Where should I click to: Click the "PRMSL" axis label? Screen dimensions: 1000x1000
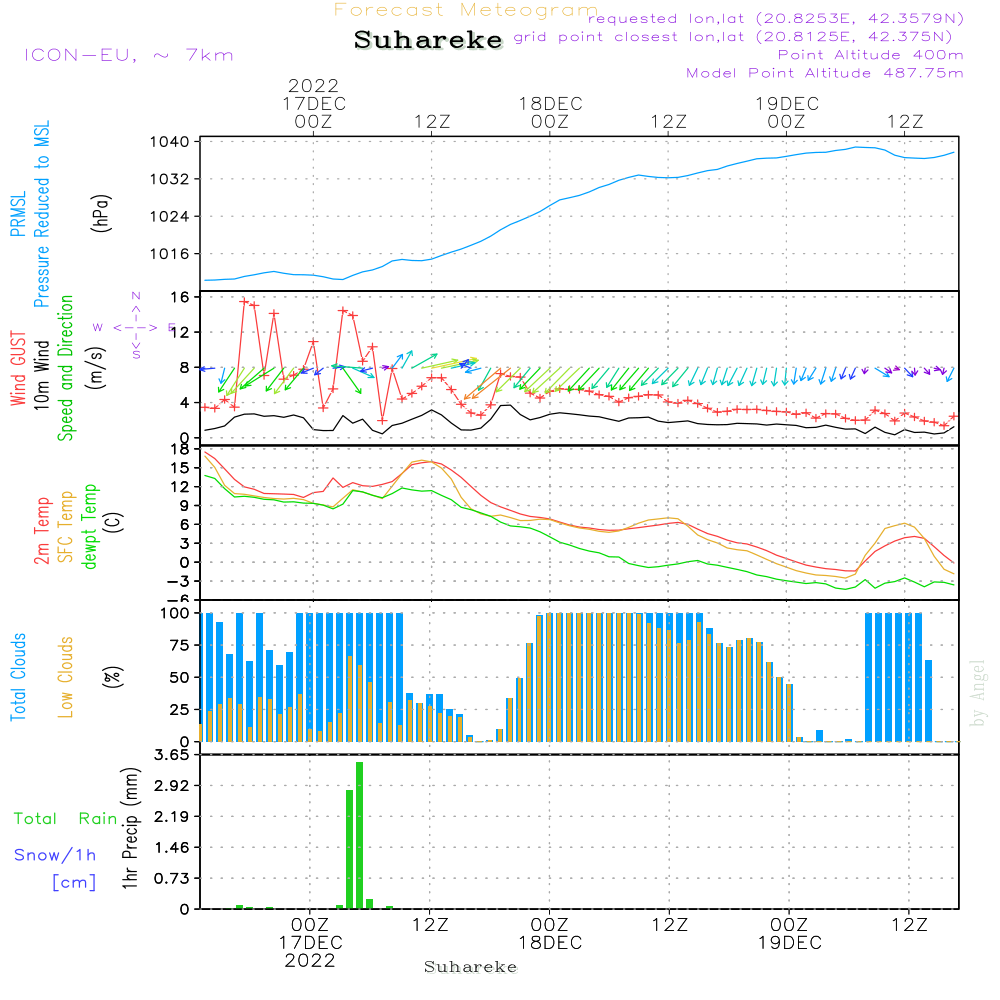18,214
